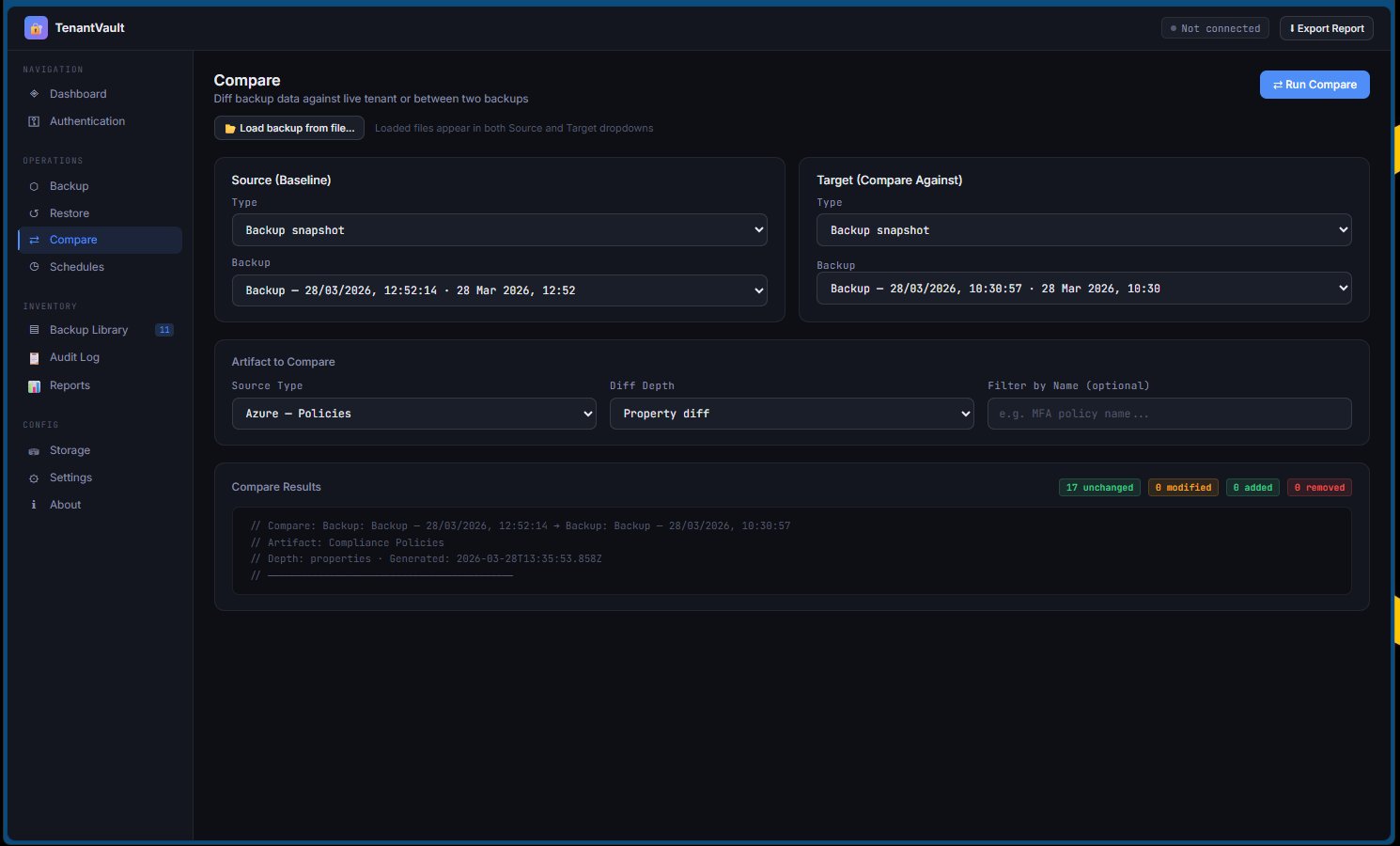
Task: Open Reports via the chart icon
Action: [35, 385]
